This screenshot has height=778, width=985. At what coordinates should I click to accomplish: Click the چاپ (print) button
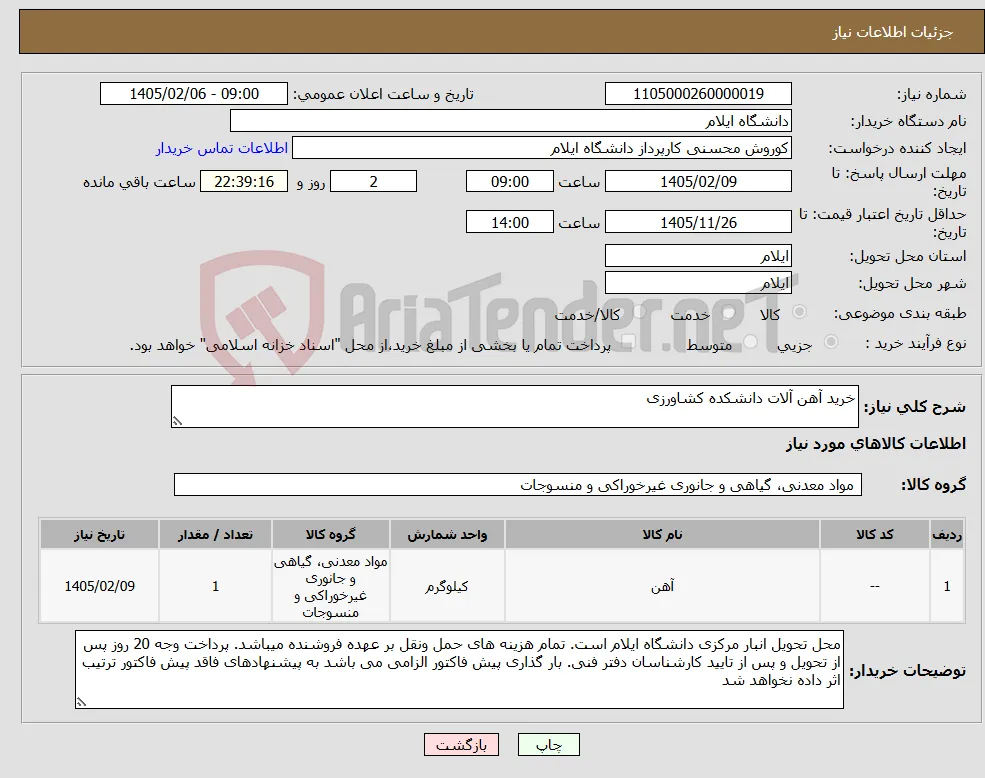click(x=548, y=745)
